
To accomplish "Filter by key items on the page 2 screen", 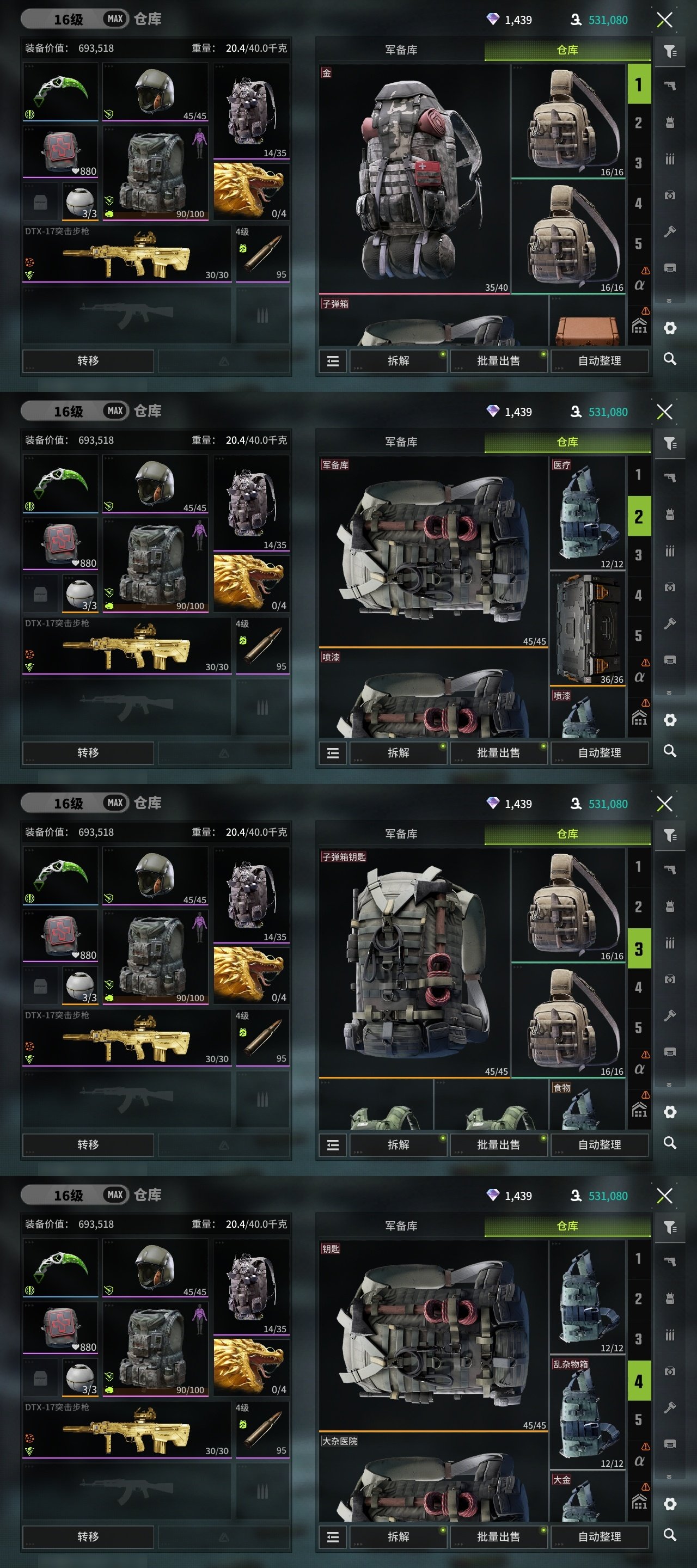I will tap(670, 624).
